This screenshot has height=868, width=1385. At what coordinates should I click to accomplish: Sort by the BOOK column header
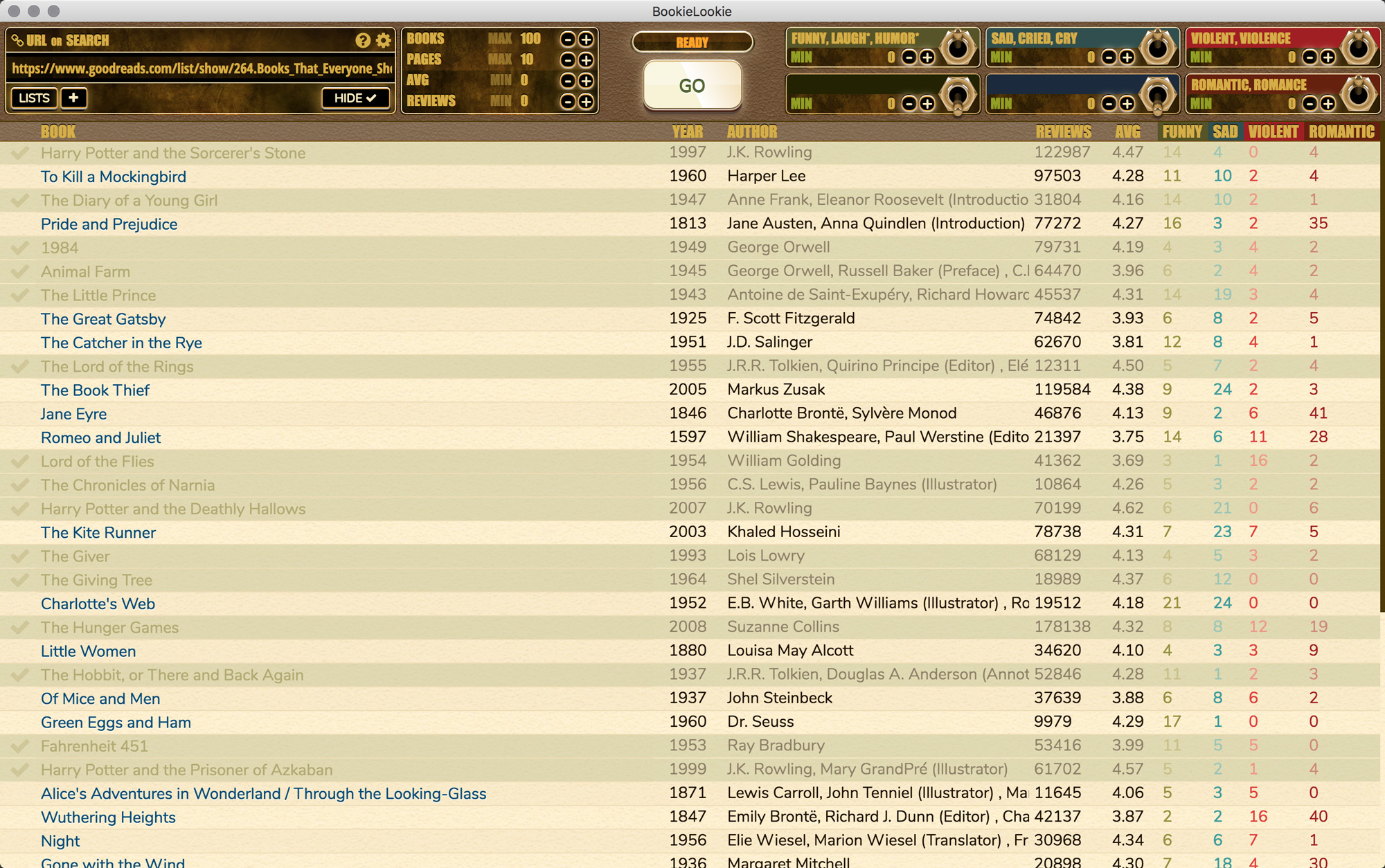58,132
